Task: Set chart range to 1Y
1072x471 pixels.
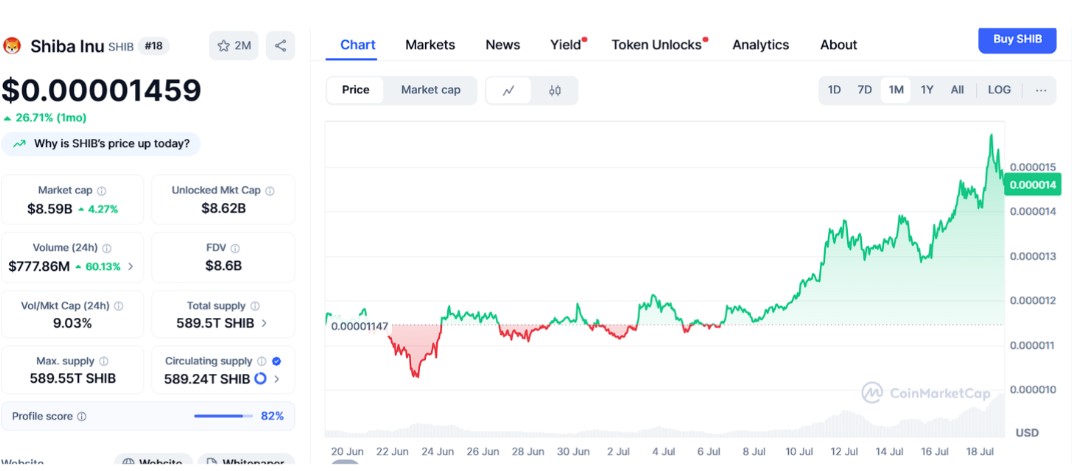Action: (927, 90)
